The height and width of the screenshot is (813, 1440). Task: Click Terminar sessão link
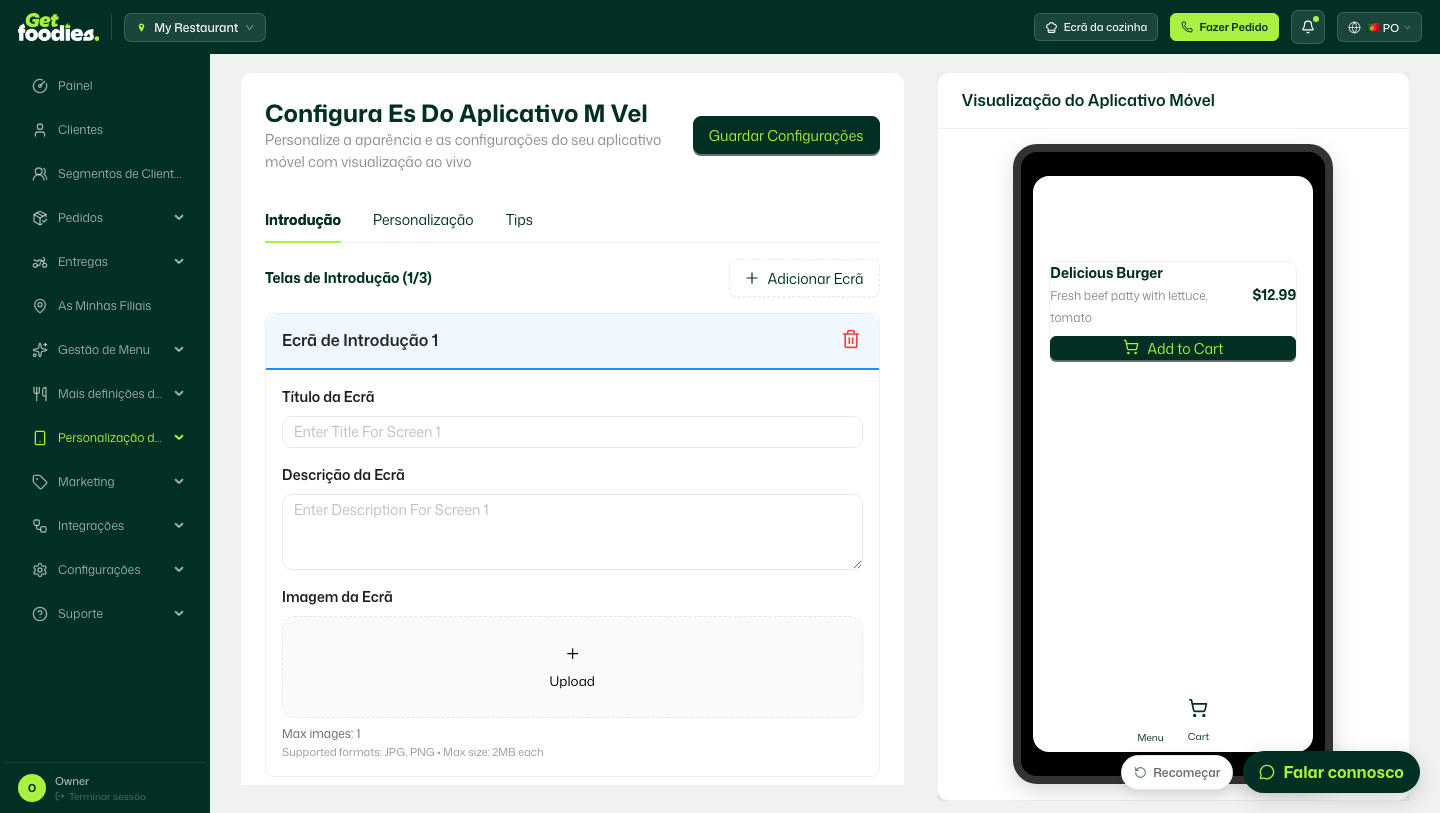pyautogui.click(x=100, y=797)
